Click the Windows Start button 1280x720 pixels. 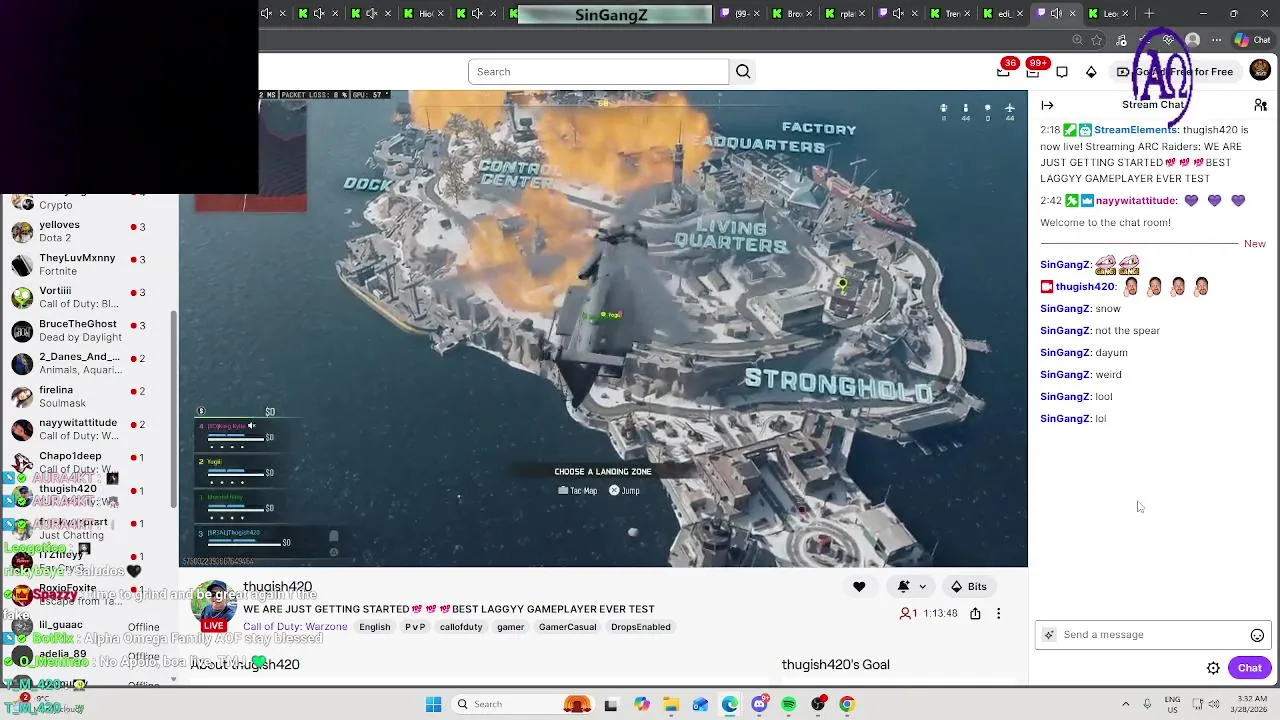(433, 704)
